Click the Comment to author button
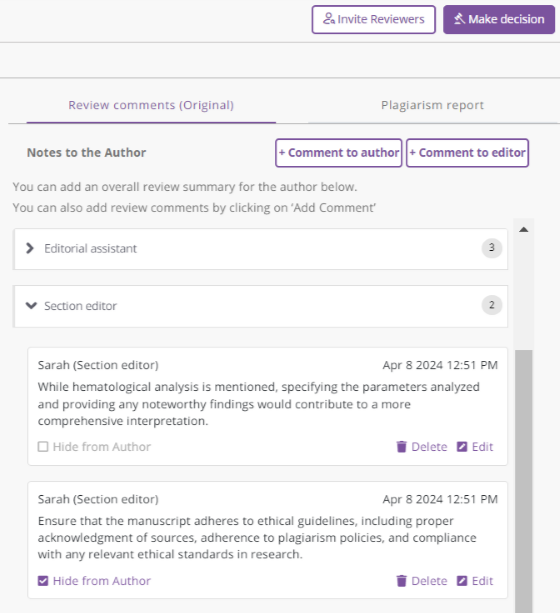The height and width of the screenshot is (613, 560). coord(339,152)
